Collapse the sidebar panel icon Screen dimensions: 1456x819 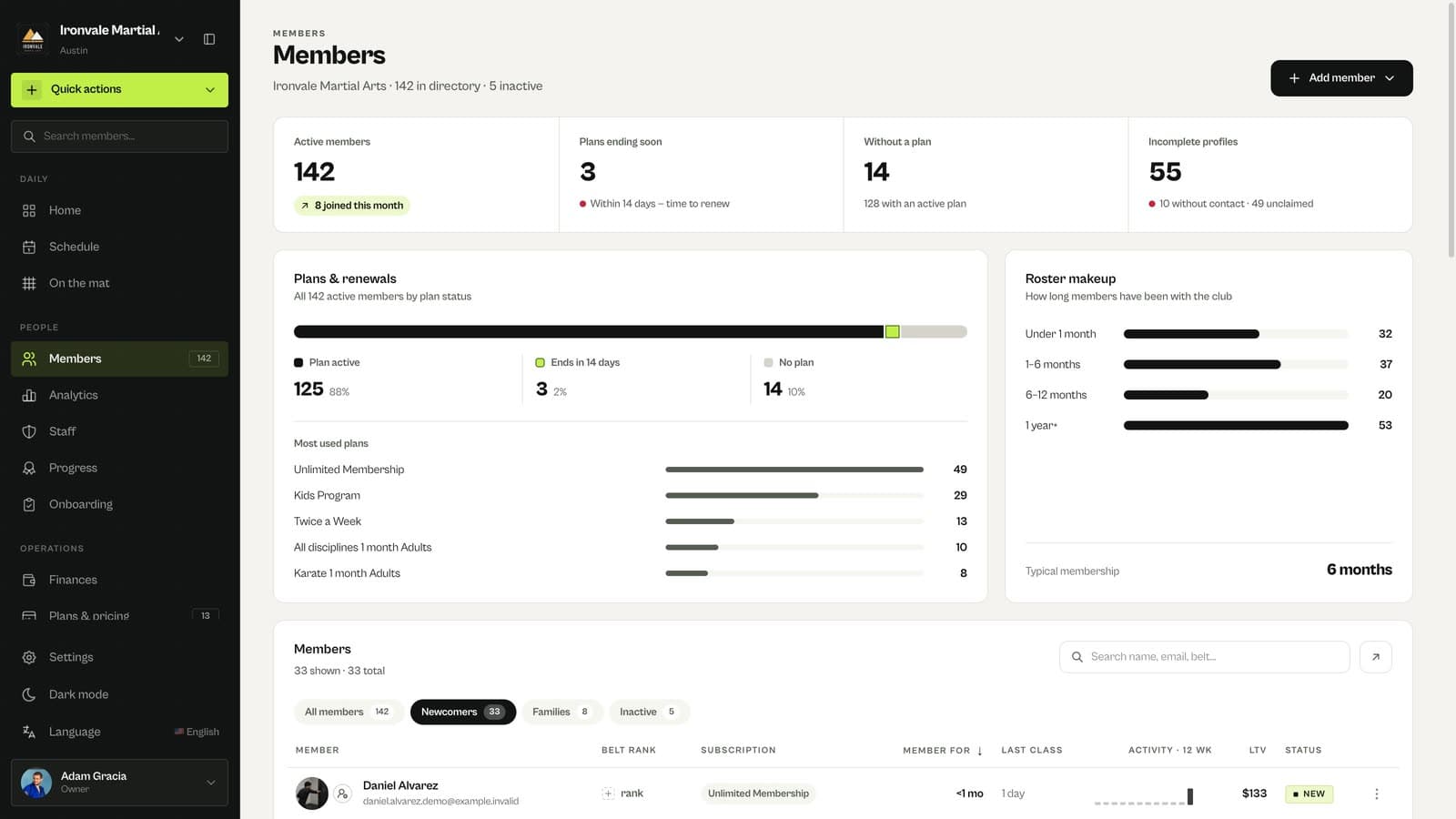tap(209, 39)
